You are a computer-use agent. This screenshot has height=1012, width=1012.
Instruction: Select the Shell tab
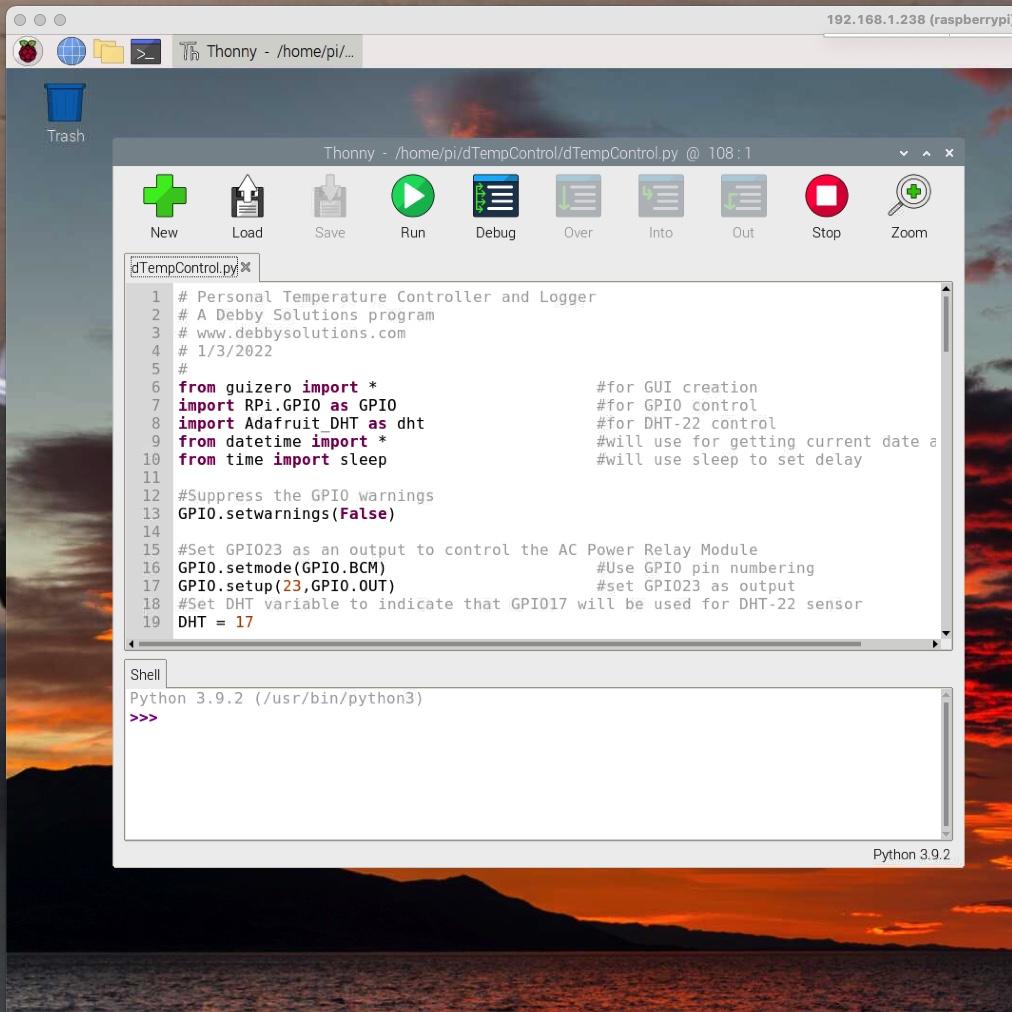click(x=145, y=674)
